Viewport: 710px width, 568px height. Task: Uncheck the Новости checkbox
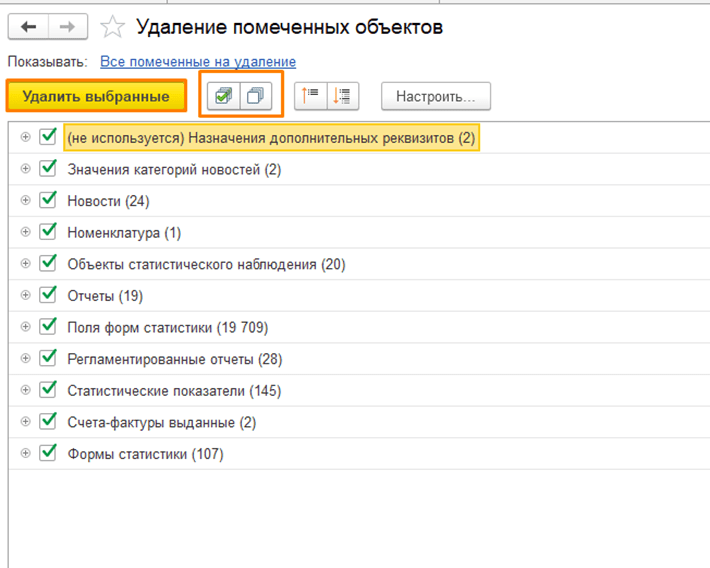[x=48, y=201]
